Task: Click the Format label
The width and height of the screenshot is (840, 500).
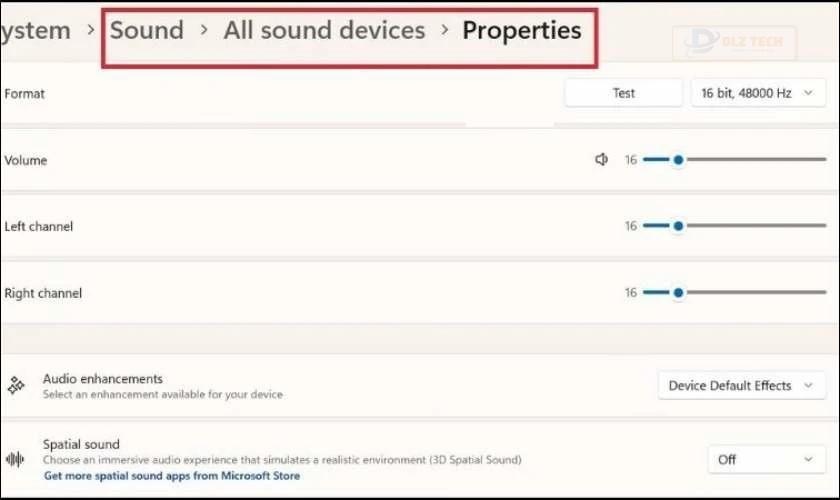Action: pos(25,94)
